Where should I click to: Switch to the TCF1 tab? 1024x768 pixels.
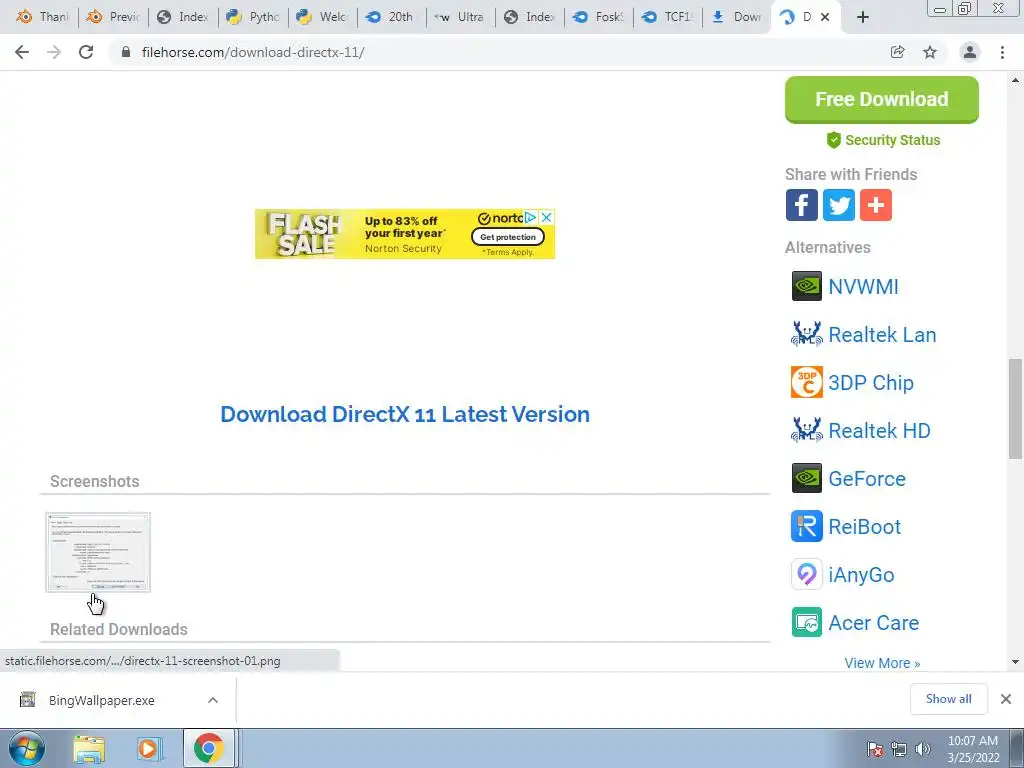[667, 17]
